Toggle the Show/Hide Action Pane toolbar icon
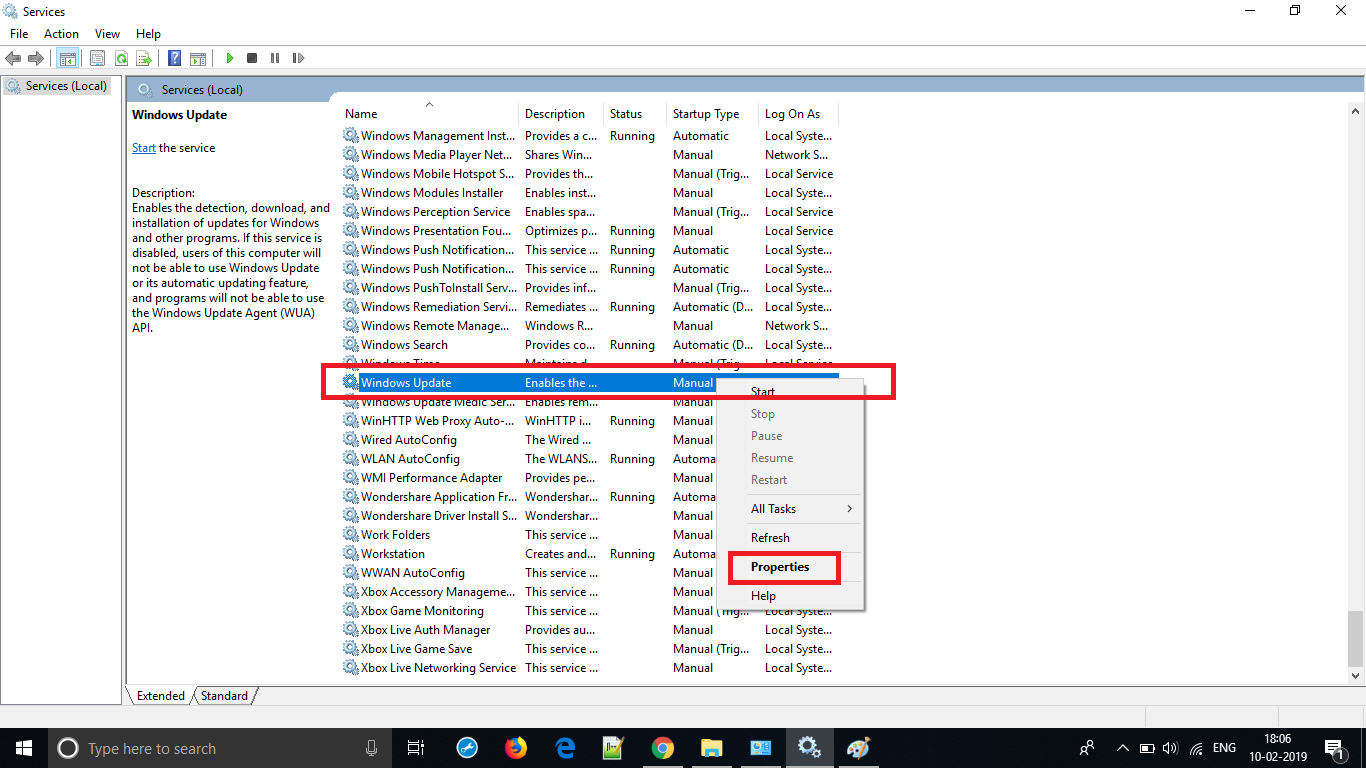Screen dimensions: 1366x768 click(198, 58)
